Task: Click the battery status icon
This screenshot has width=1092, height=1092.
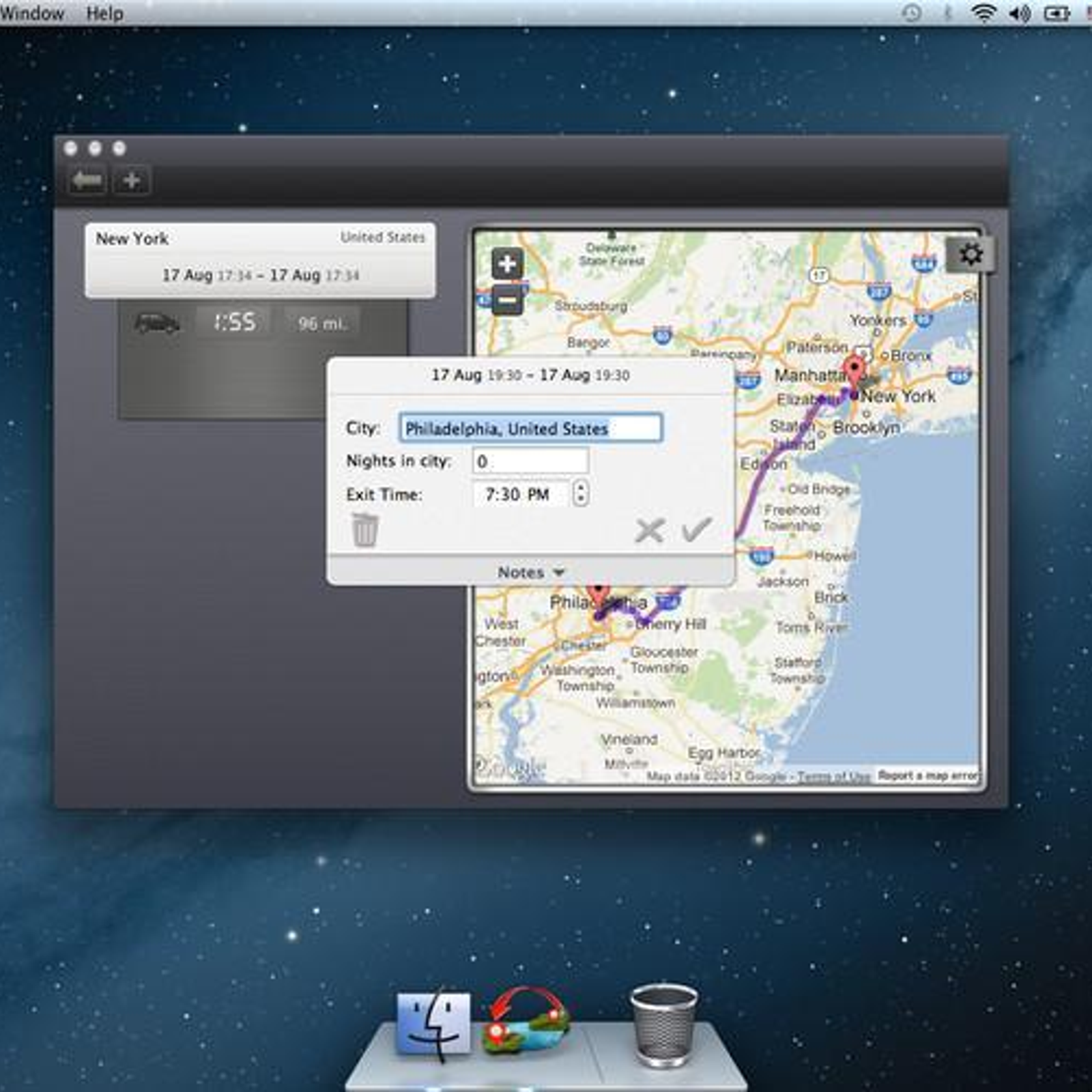Action: [1057, 13]
